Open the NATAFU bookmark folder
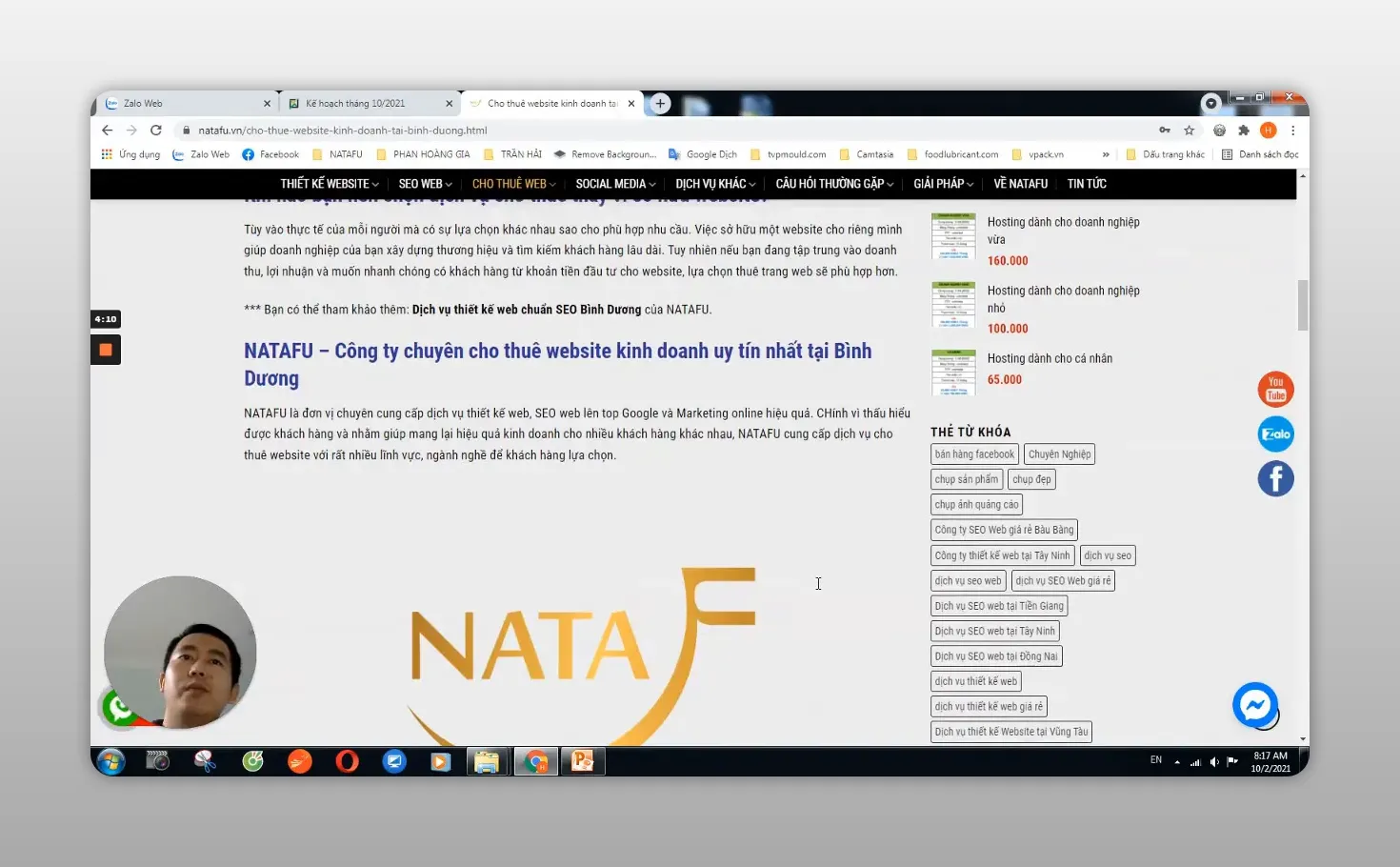This screenshot has height=867, width=1400. click(x=337, y=154)
